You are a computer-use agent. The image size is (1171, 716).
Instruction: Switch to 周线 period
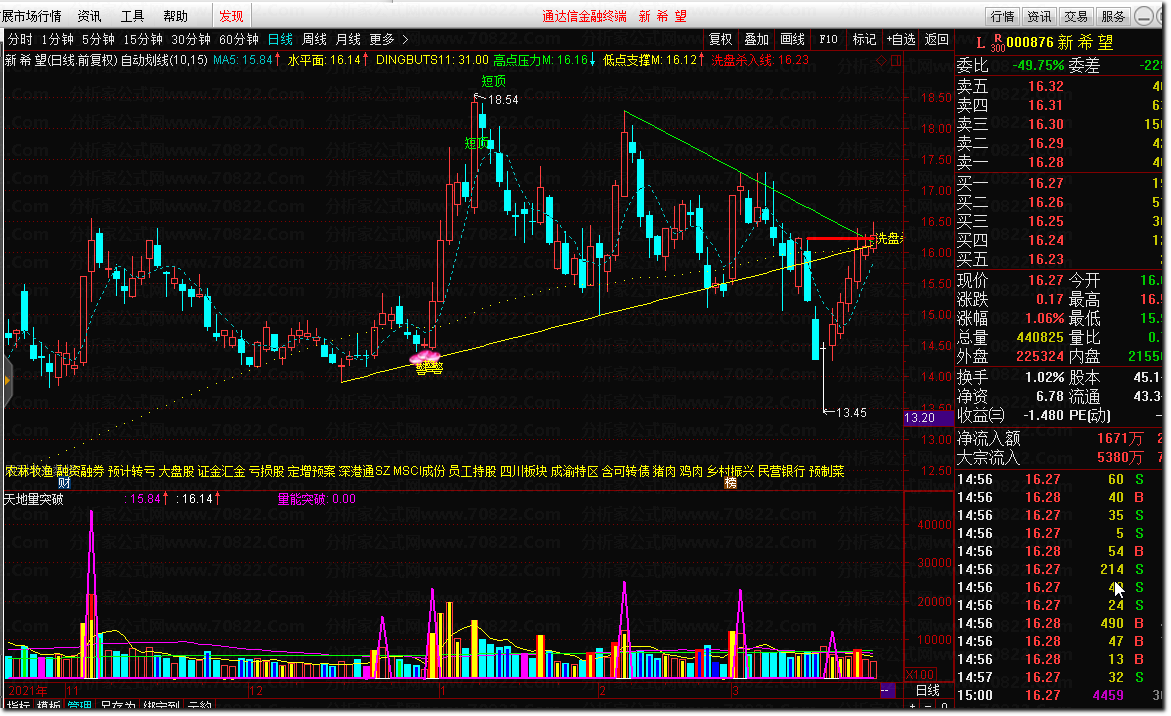click(314, 40)
